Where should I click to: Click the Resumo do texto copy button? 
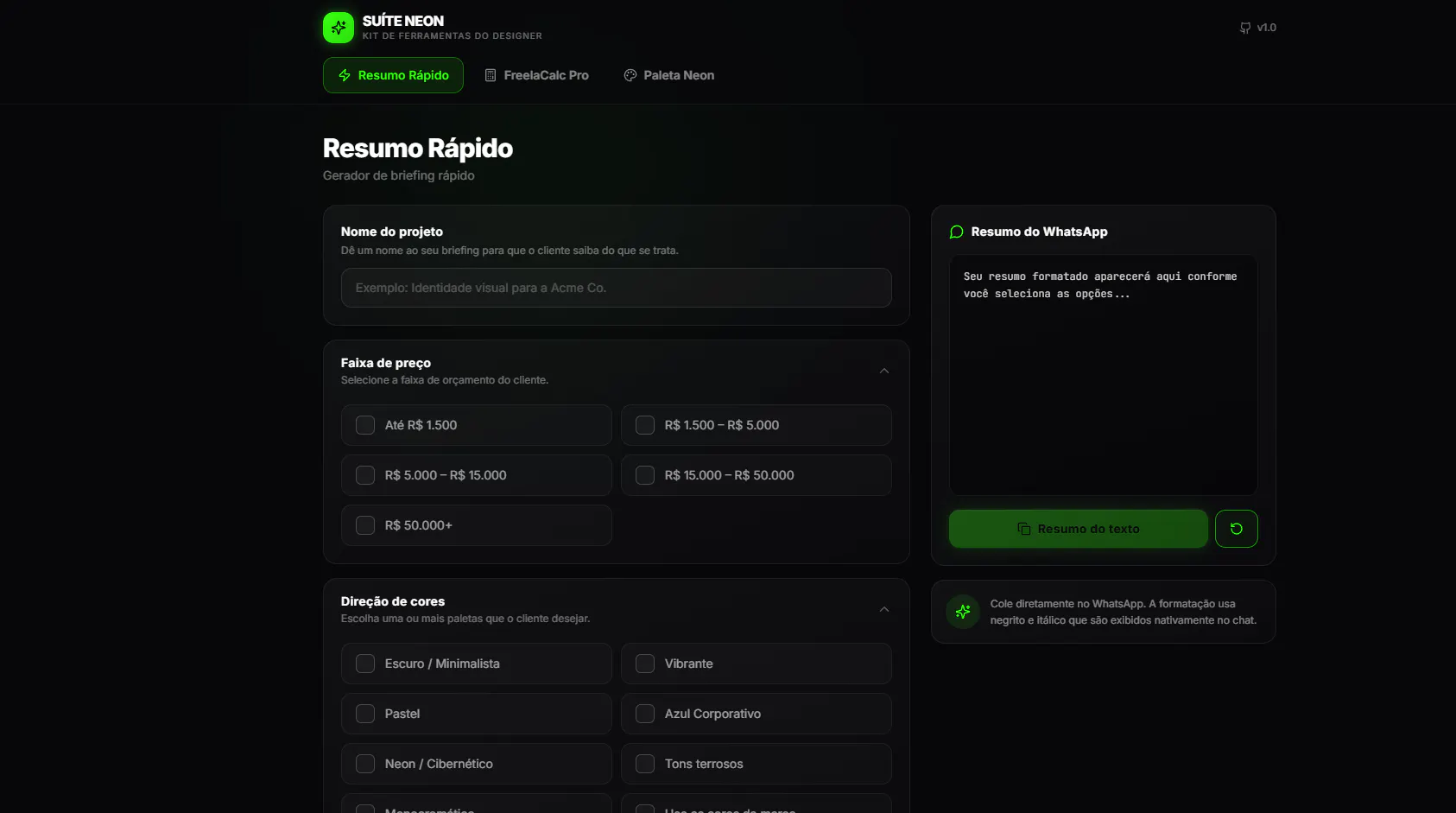point(1079,529)
